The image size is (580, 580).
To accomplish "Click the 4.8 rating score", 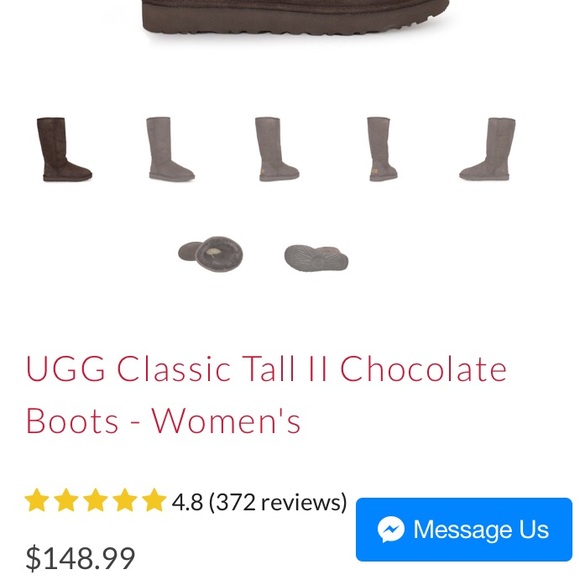I will click(187, 502).
